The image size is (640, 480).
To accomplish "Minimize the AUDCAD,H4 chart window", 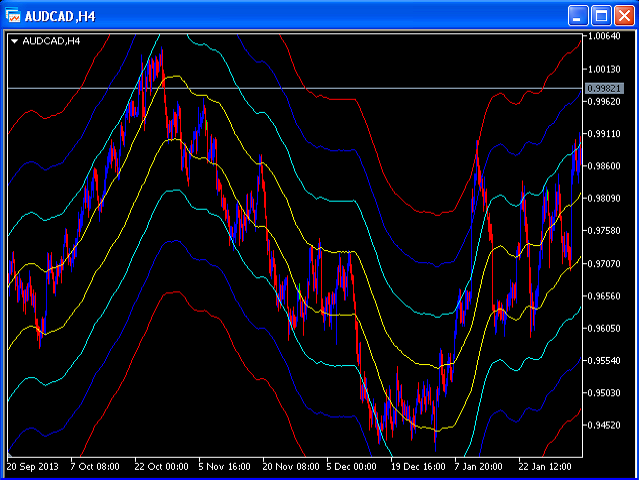I will 577,16.
